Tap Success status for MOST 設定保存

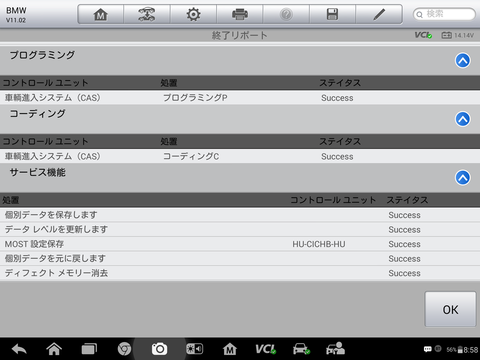point(404,244)
